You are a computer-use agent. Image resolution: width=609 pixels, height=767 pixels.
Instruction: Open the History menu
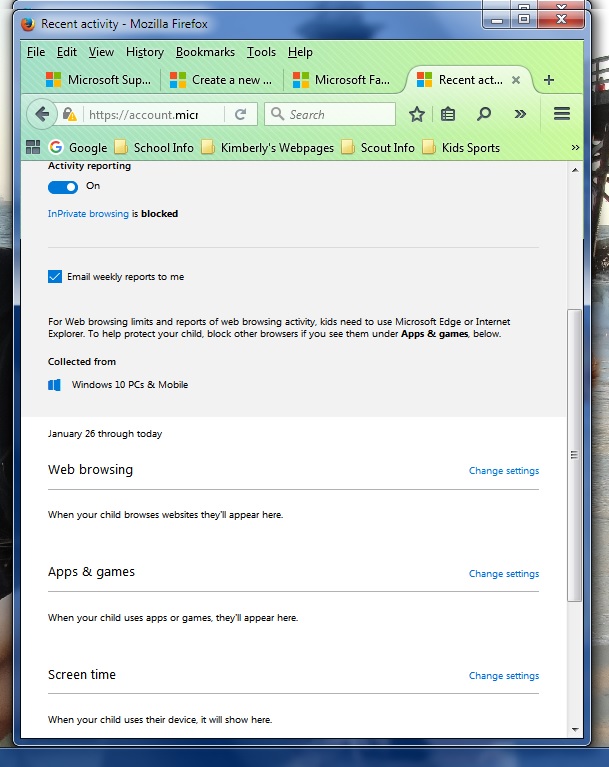[x=145, y=52]
